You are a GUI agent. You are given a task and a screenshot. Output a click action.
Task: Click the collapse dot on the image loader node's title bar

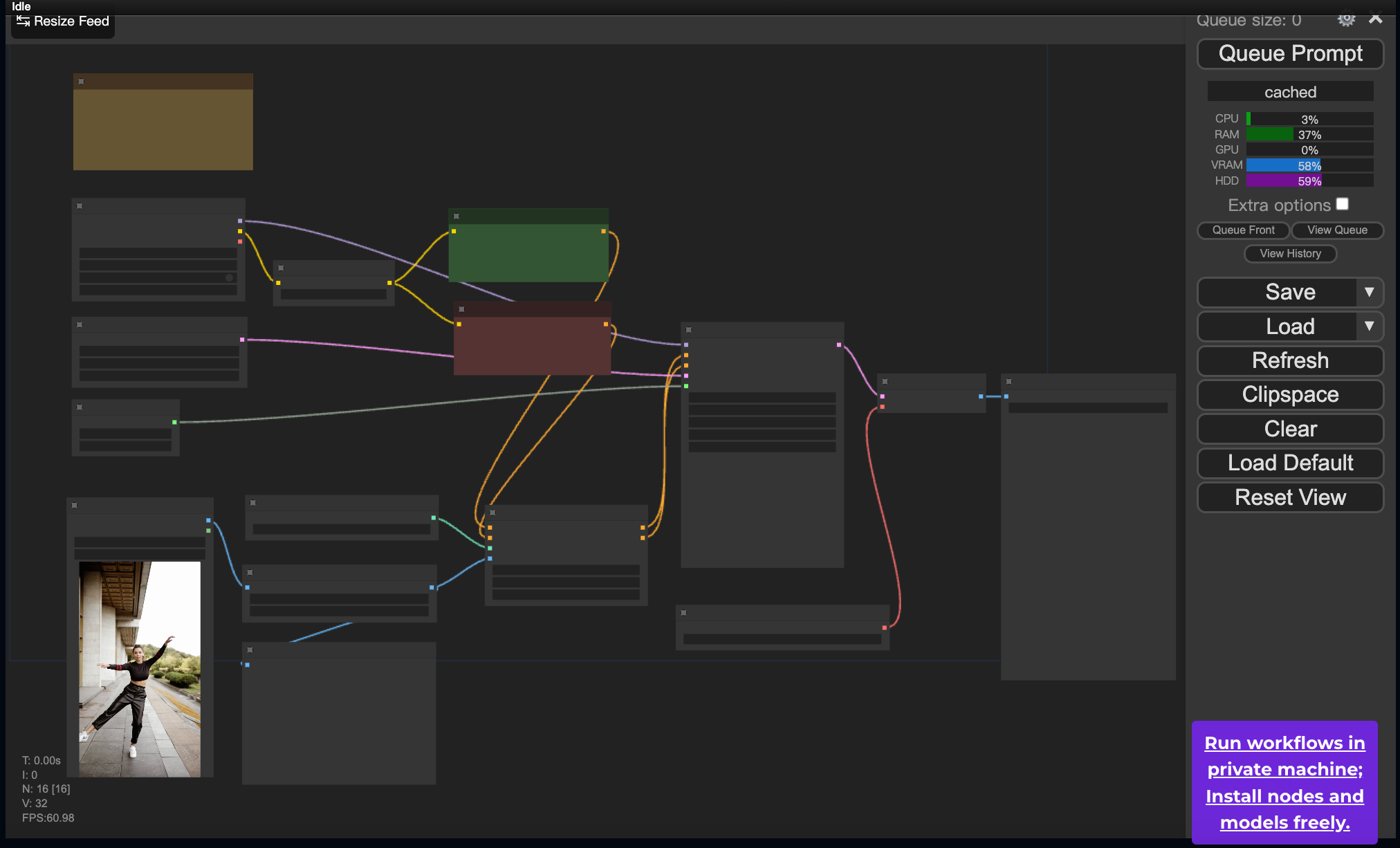coord(75,505)
